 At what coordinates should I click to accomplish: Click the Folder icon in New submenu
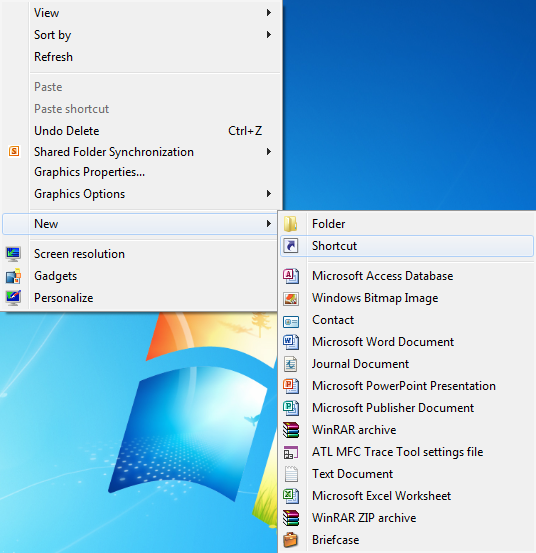[x=291, y=224]
